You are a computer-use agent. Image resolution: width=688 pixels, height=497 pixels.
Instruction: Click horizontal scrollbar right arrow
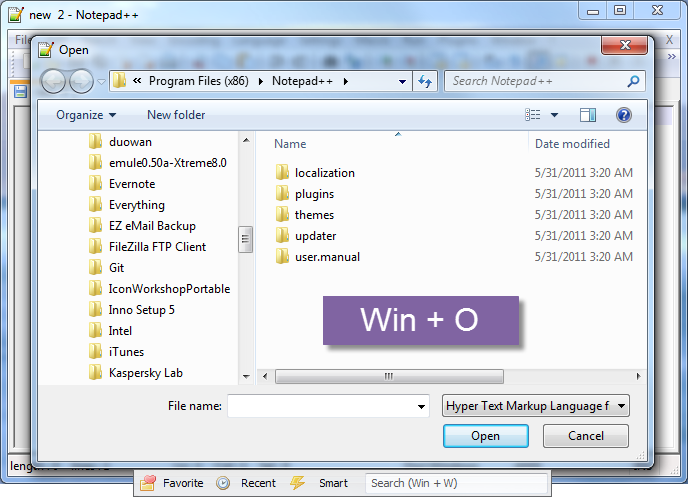[x=638, y=376]
